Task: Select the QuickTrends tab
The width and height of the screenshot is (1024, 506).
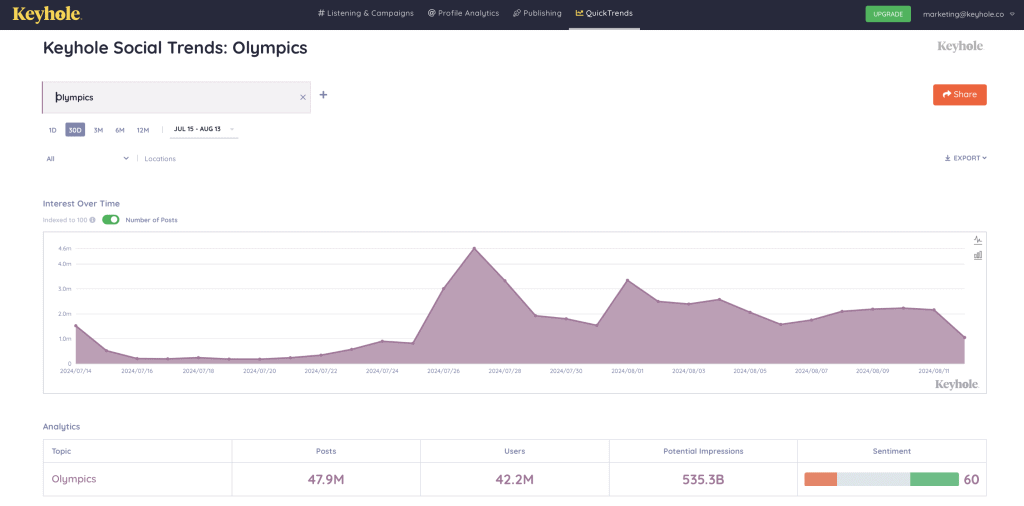Action: click(x=604, y=13)
